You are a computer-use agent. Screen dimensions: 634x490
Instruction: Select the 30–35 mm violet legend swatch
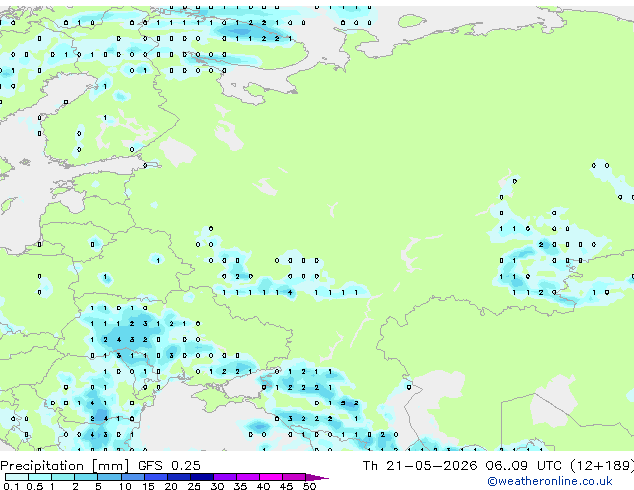point(224,477)
